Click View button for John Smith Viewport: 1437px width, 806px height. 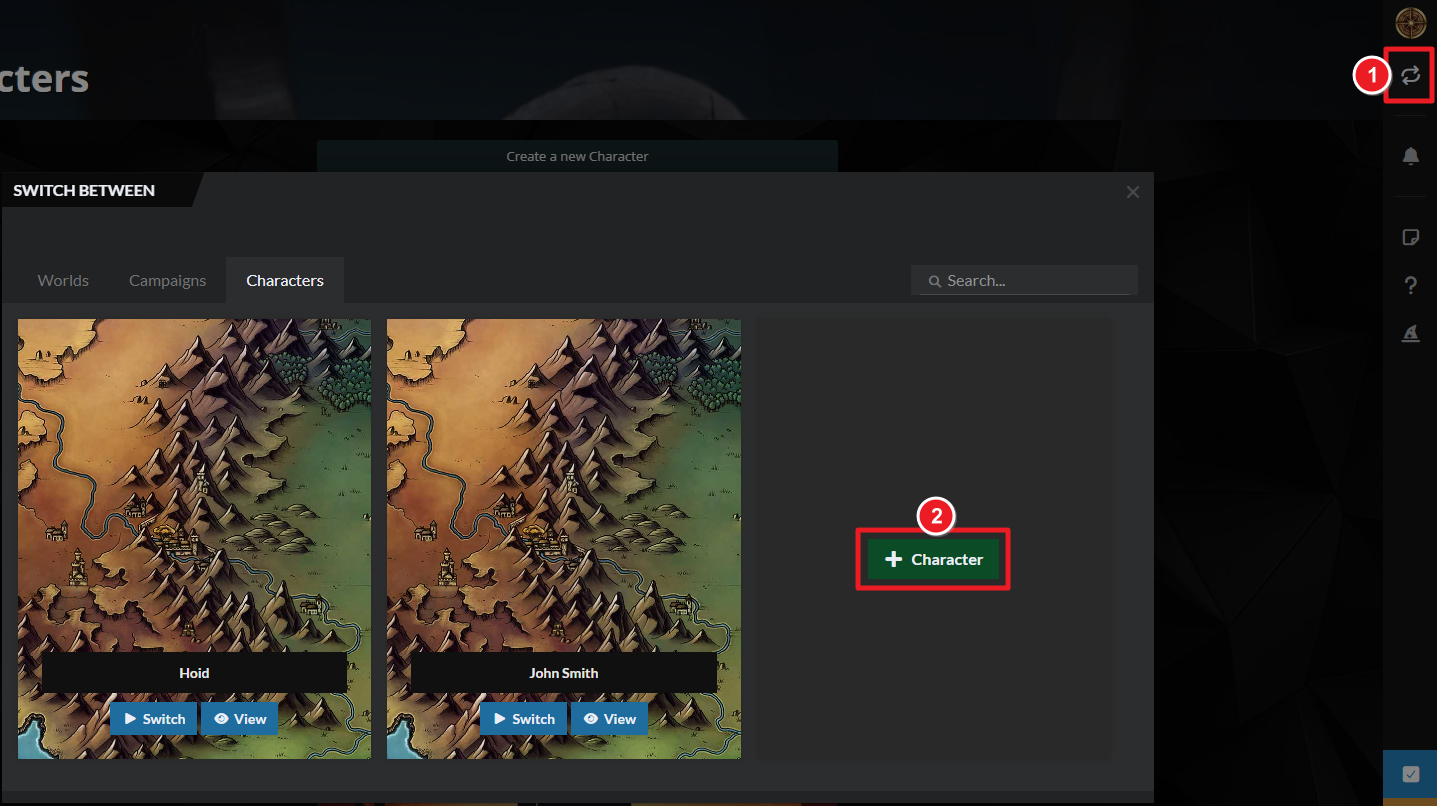pos(610,718)
